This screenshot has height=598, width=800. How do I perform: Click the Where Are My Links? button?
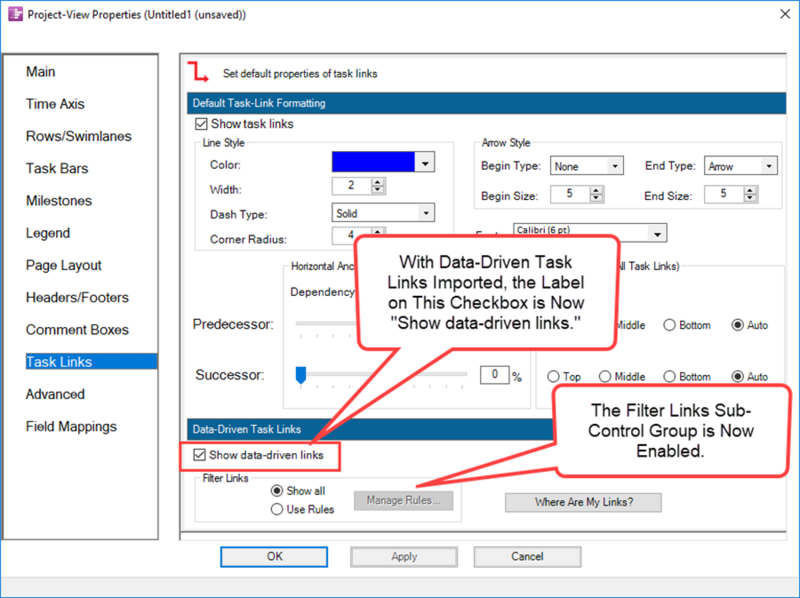pyautogui.click(x=583, y=502)
